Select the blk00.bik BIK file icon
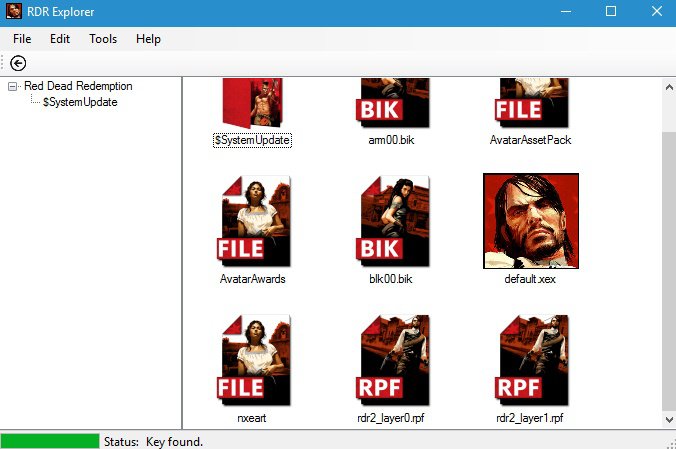Image resolution: width=676 pixels, height=449 pixels. pyautogui.click(x=392, y=221)
